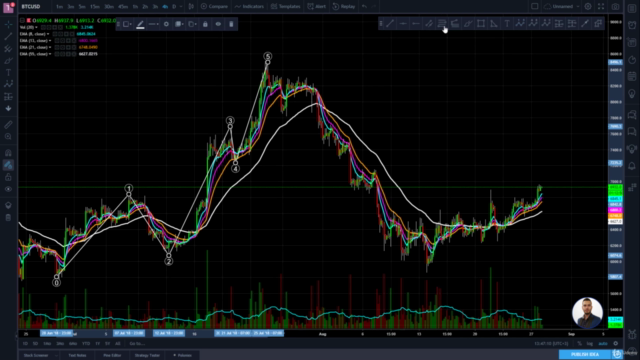Select the brush drawing tool in left toolbar
The width and height of the screenshot is (640, 360).
pyautogui.click(x=8, y=61)
